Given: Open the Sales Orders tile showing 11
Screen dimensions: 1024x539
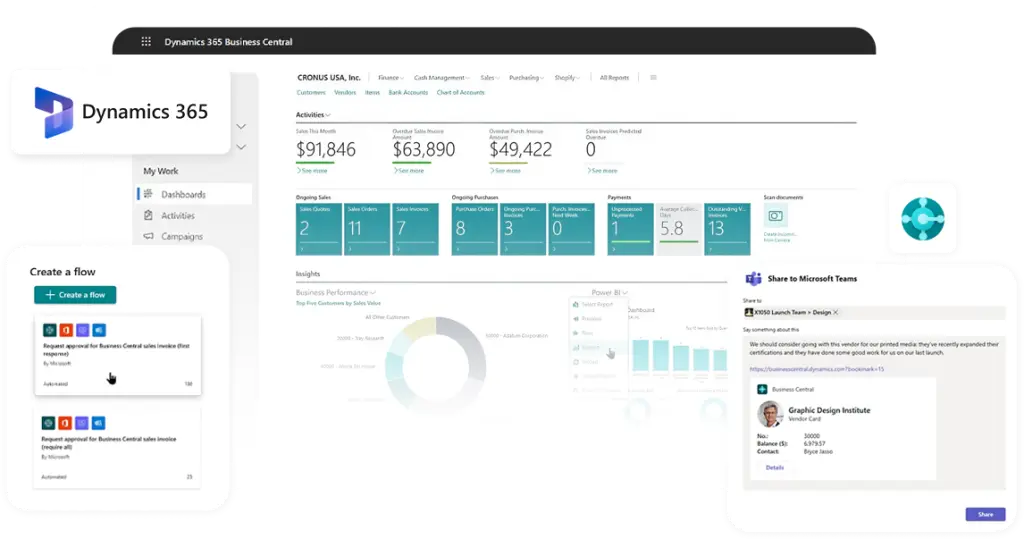Looking at the screenshot, I should click(367, 229).
